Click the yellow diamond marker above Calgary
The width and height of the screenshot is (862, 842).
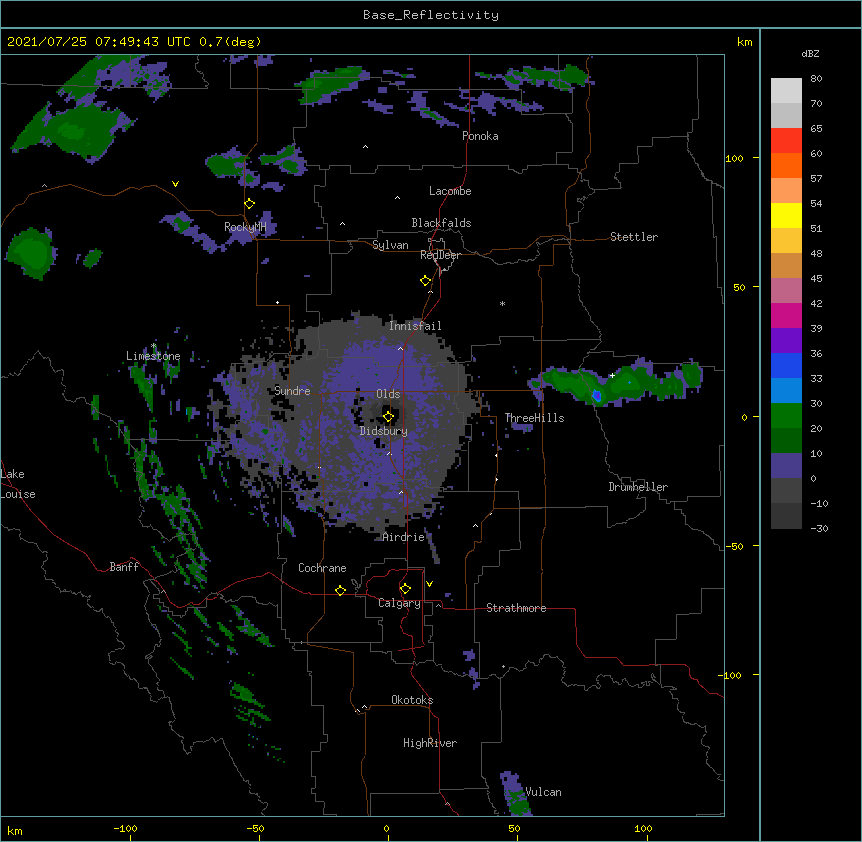pos(405,589)
